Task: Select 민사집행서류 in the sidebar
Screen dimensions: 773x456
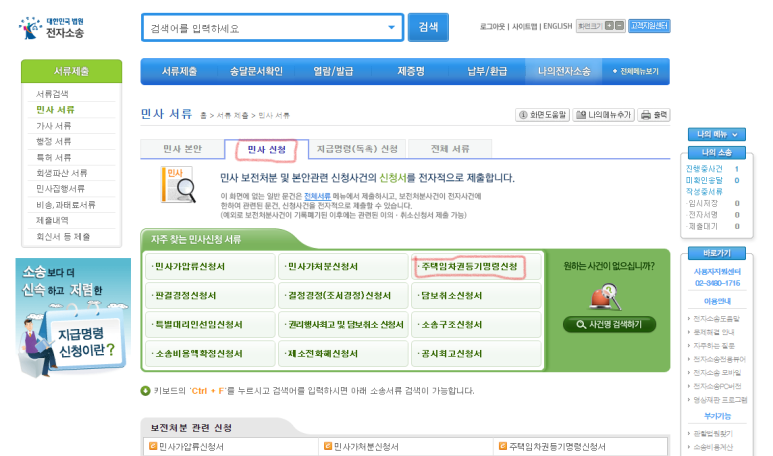Action: pos(60,189)
